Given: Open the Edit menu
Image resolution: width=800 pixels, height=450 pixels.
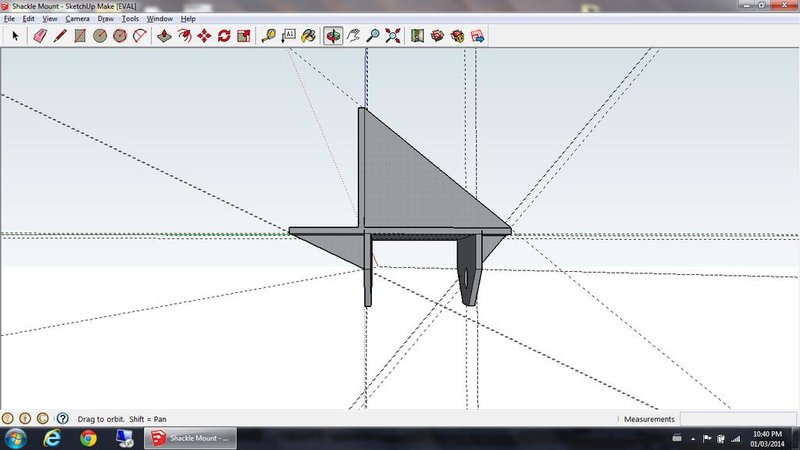Looking at the screenshot, I should click(29, 19).
